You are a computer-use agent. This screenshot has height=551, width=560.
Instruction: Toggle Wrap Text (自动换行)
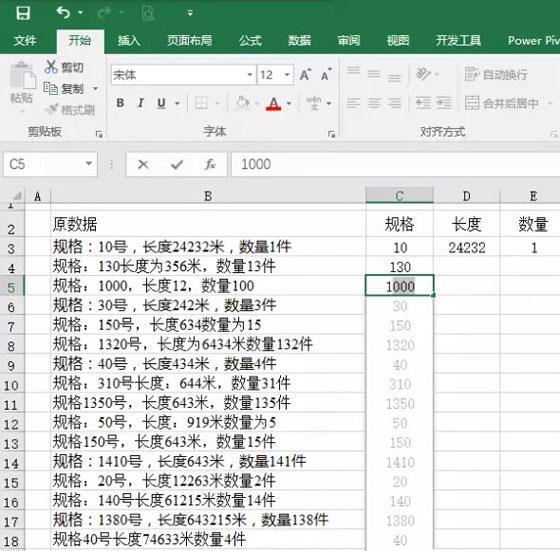496,75
